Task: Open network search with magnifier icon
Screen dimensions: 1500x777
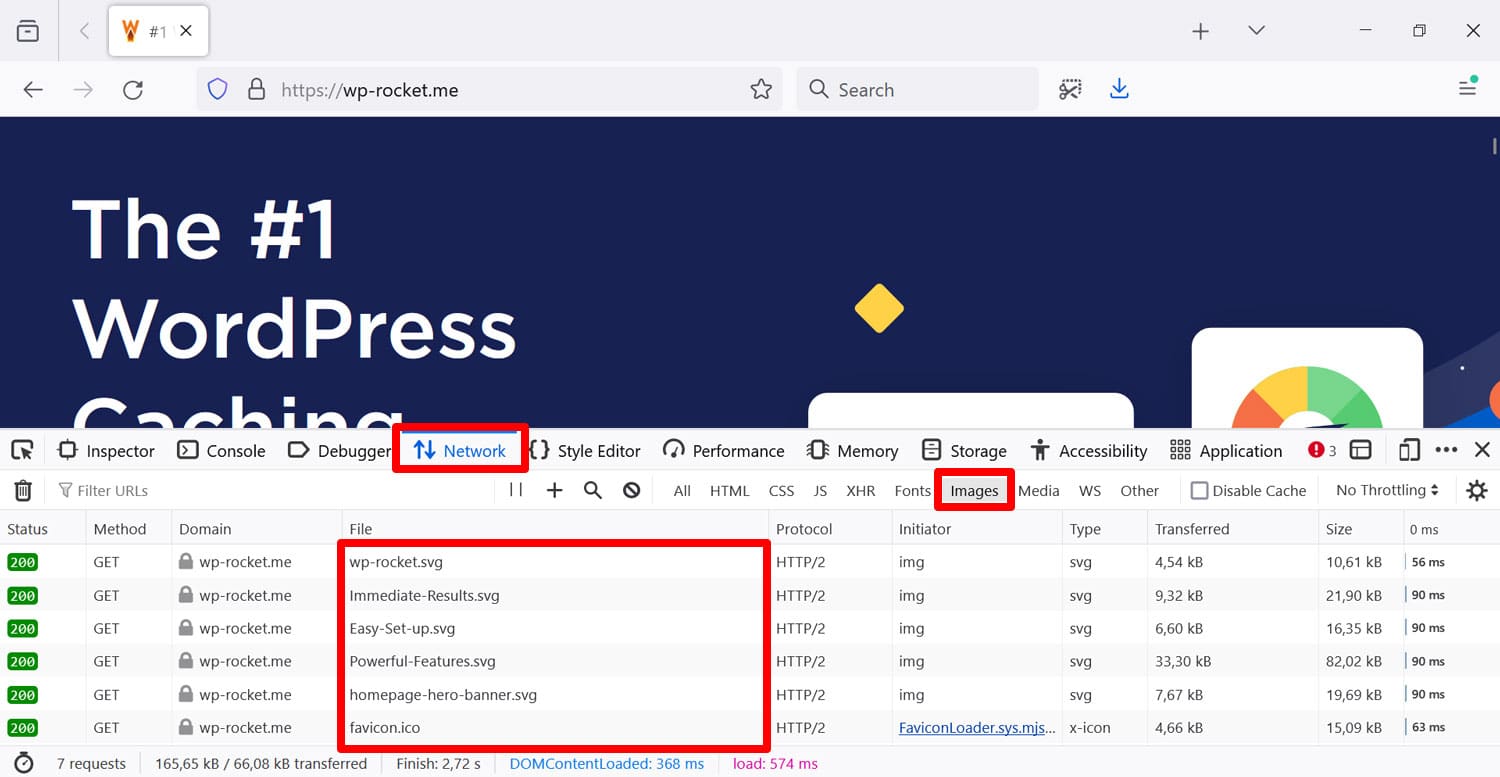Action: point(593,490)
